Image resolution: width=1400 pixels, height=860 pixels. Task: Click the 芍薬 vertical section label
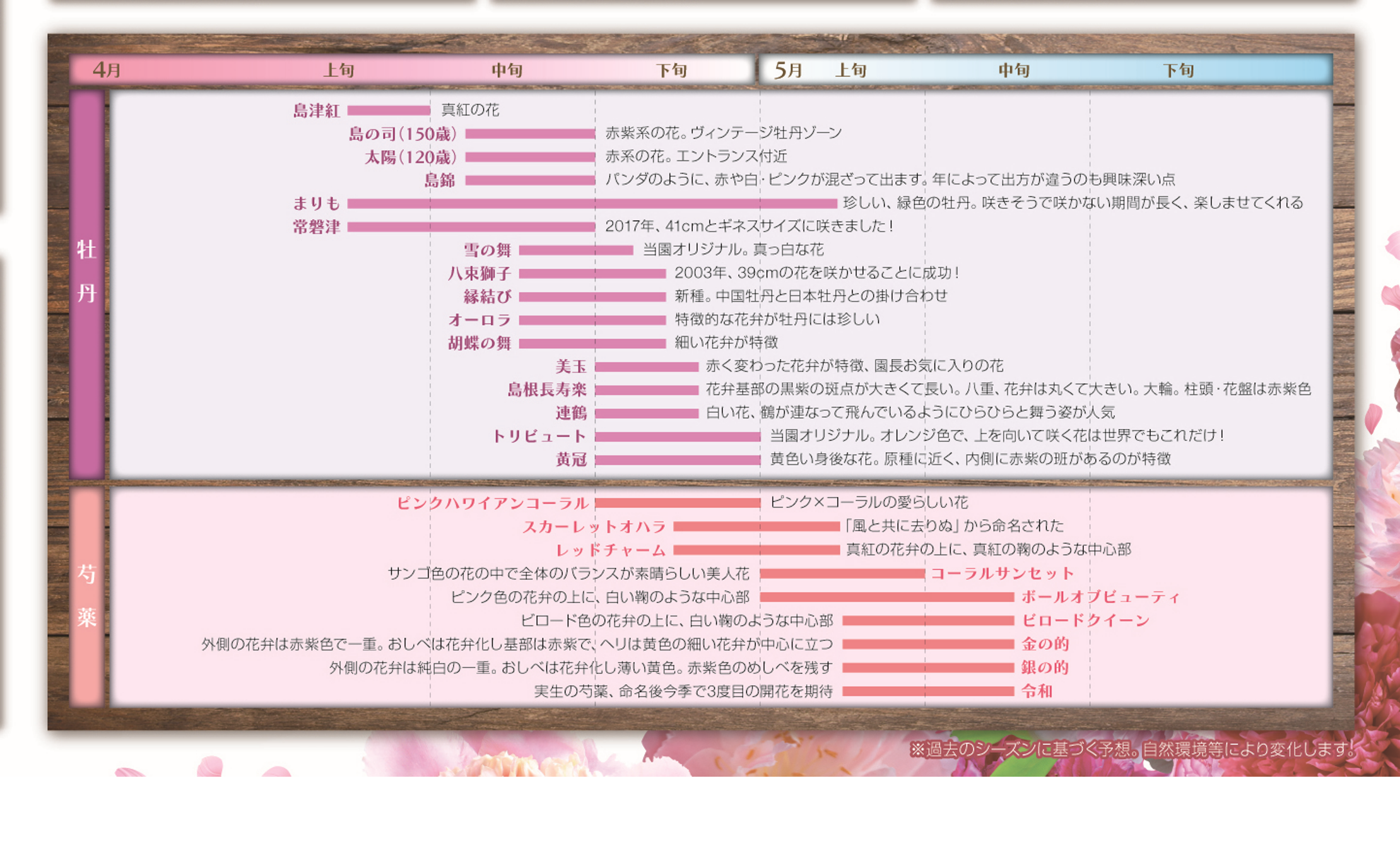pyautogui.click(x=86, y=596)
